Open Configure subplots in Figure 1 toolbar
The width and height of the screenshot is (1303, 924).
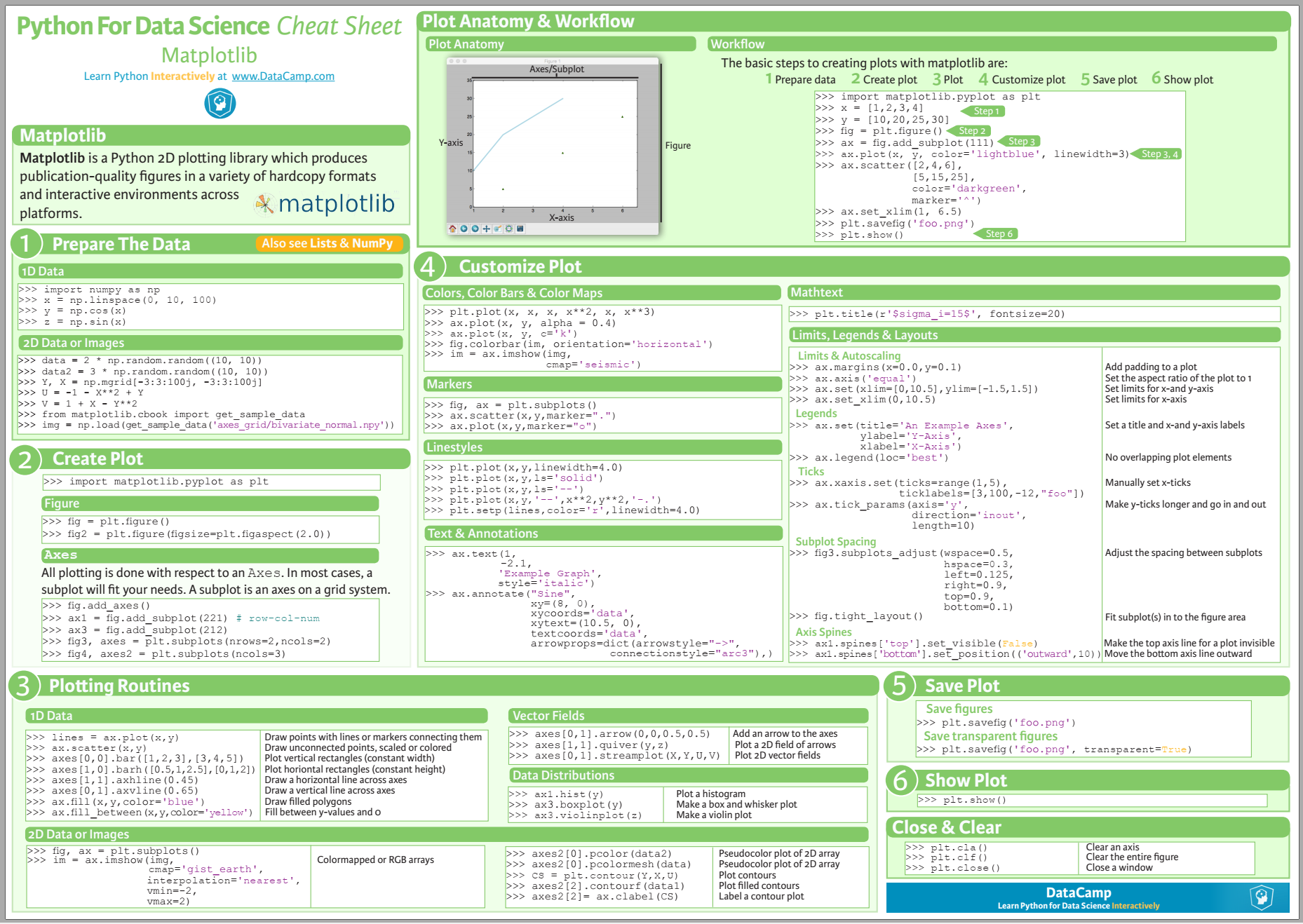tap(509, 229)
